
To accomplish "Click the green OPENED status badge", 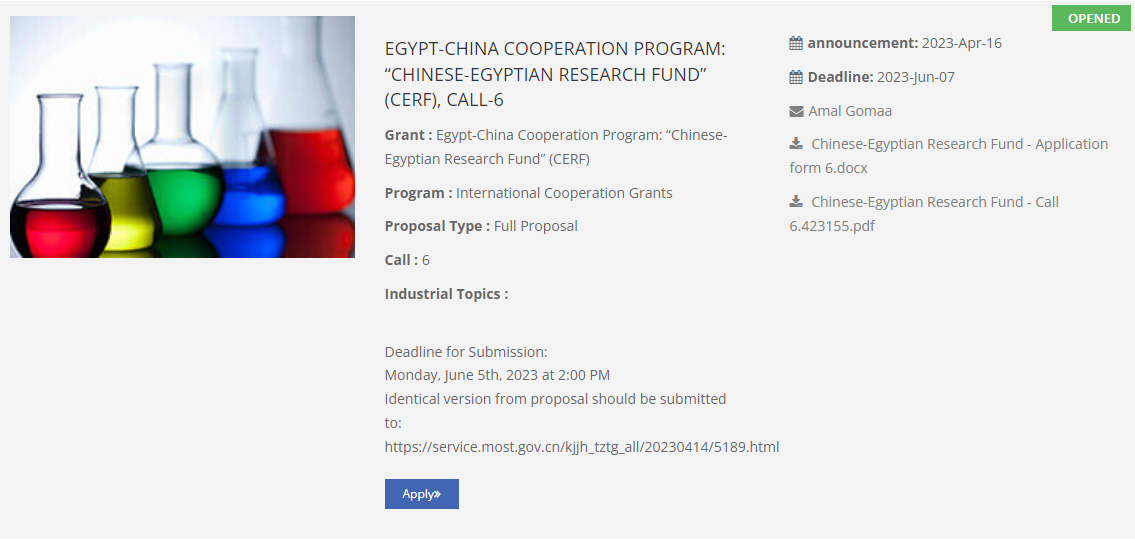I will pyautogui.click(x=1093, y=18).
